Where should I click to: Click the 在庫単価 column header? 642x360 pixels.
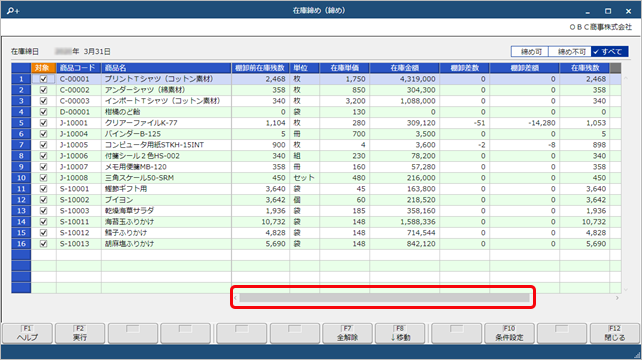(x=344, y=68)
